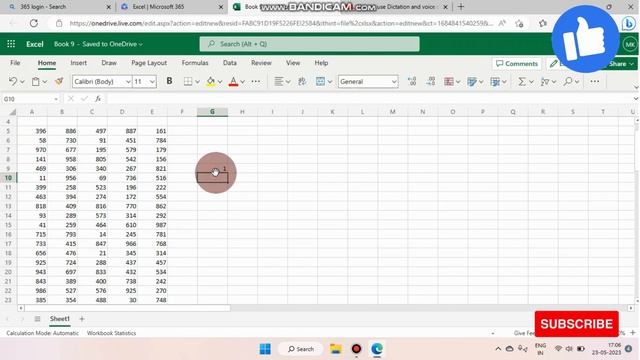Click Workbook Statistics in status bar
Viewport: 640px width, 360px height.
[111, 333]
